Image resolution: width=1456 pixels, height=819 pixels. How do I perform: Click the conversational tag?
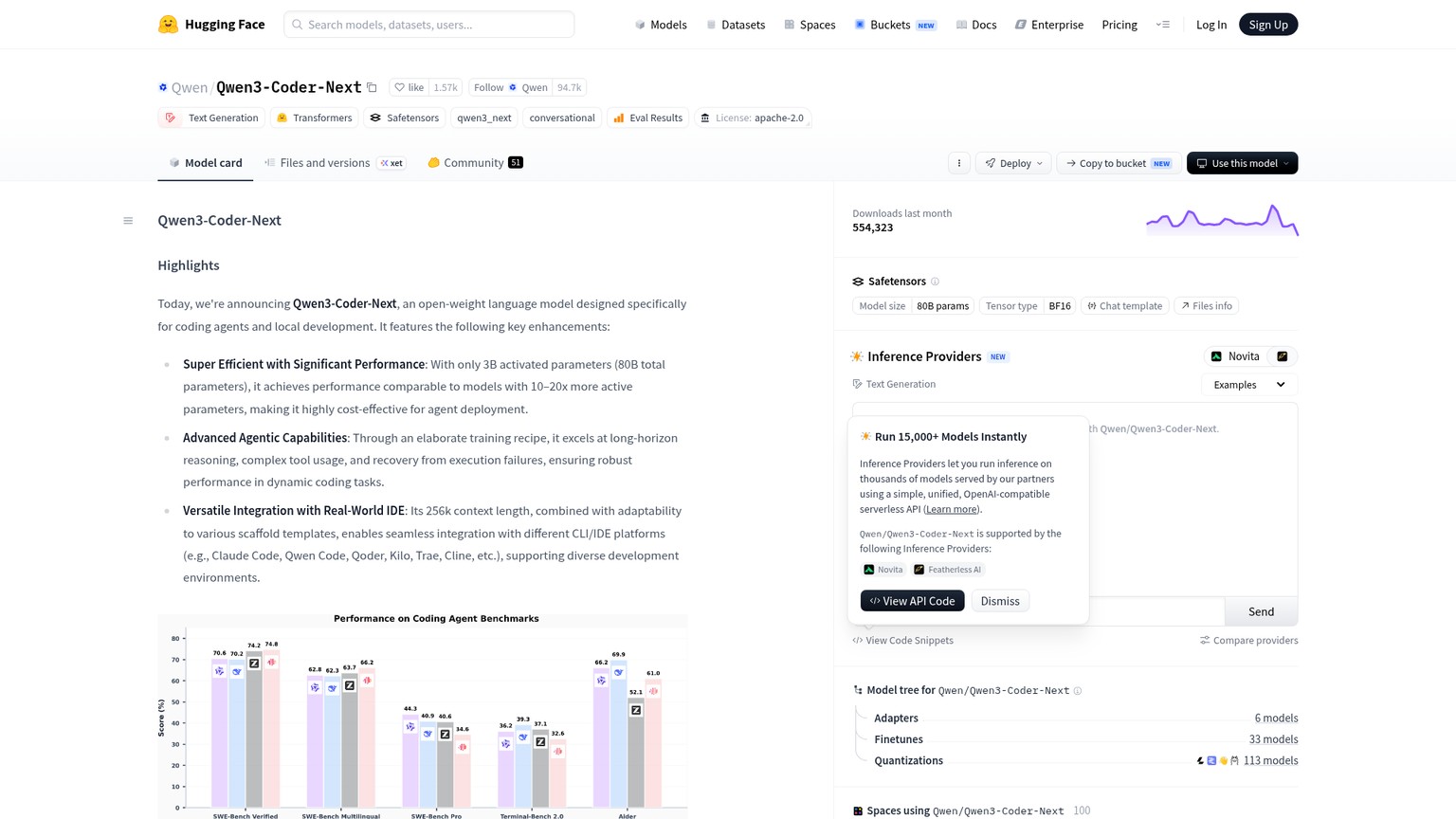coord(562,118)
